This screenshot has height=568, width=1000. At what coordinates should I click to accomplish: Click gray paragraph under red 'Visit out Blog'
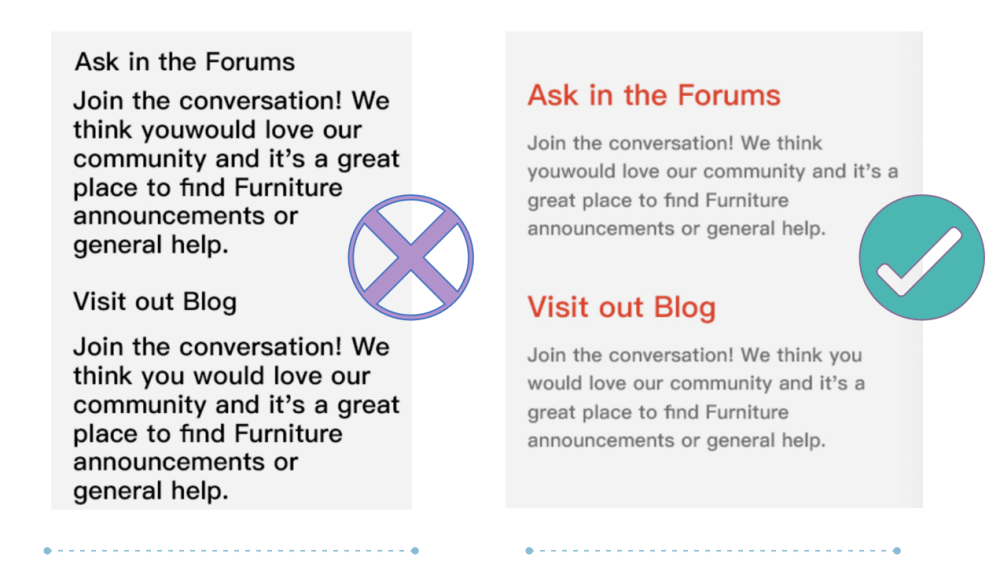point(696,397)
